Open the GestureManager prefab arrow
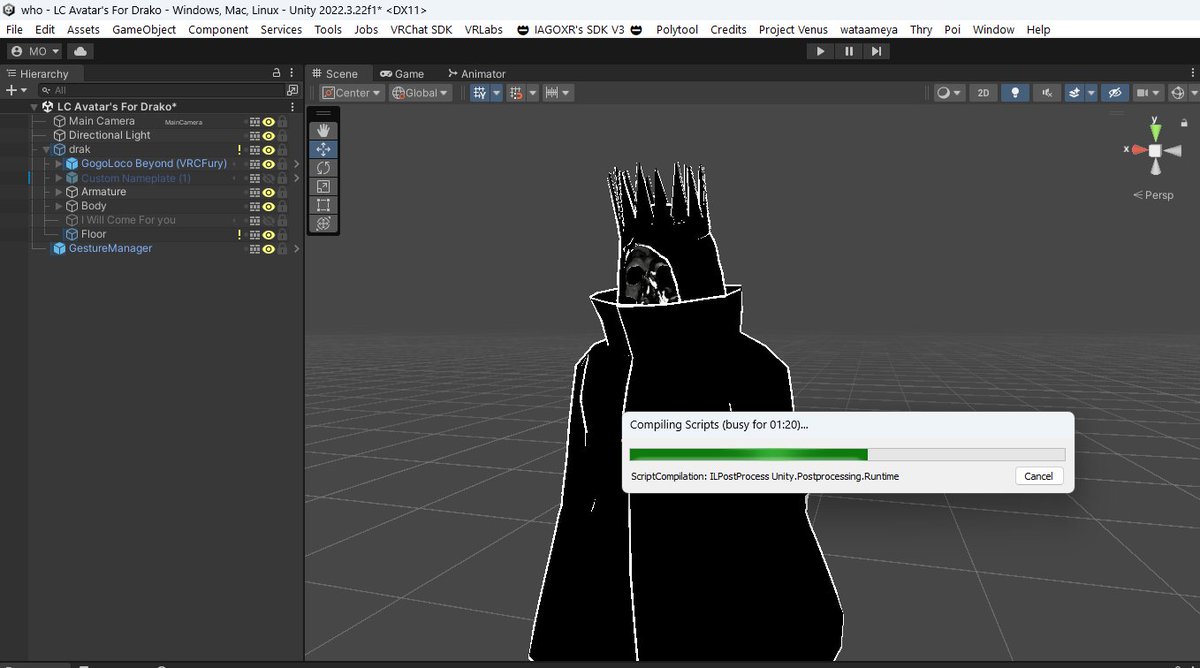The height and width of the screenshot is (668, 1200). tap(296, 248)
